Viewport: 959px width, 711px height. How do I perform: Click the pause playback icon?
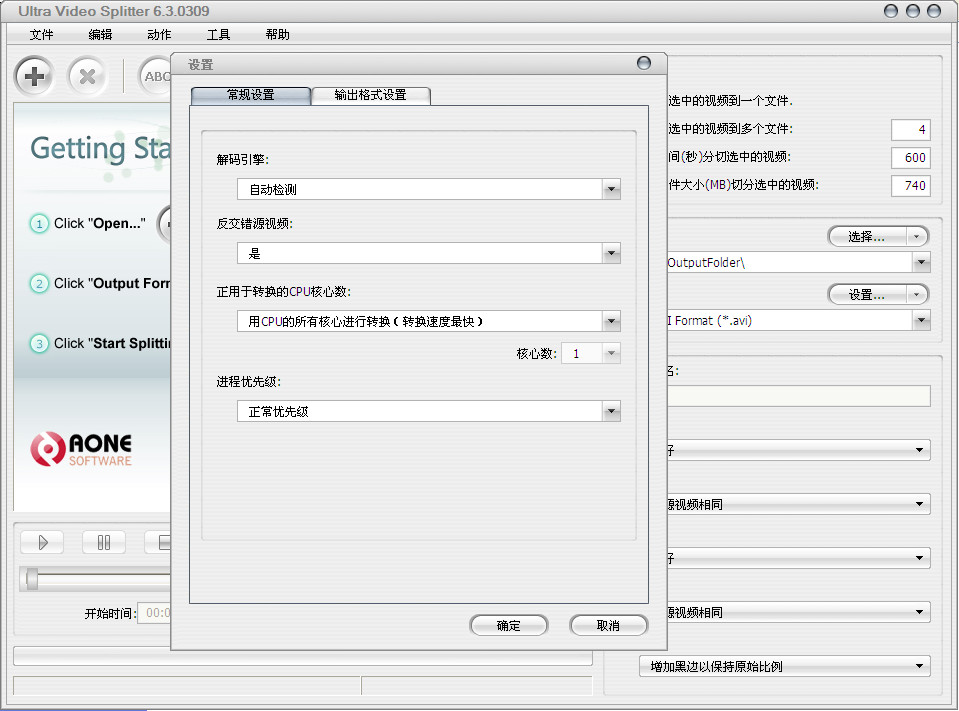coord(104,542)
